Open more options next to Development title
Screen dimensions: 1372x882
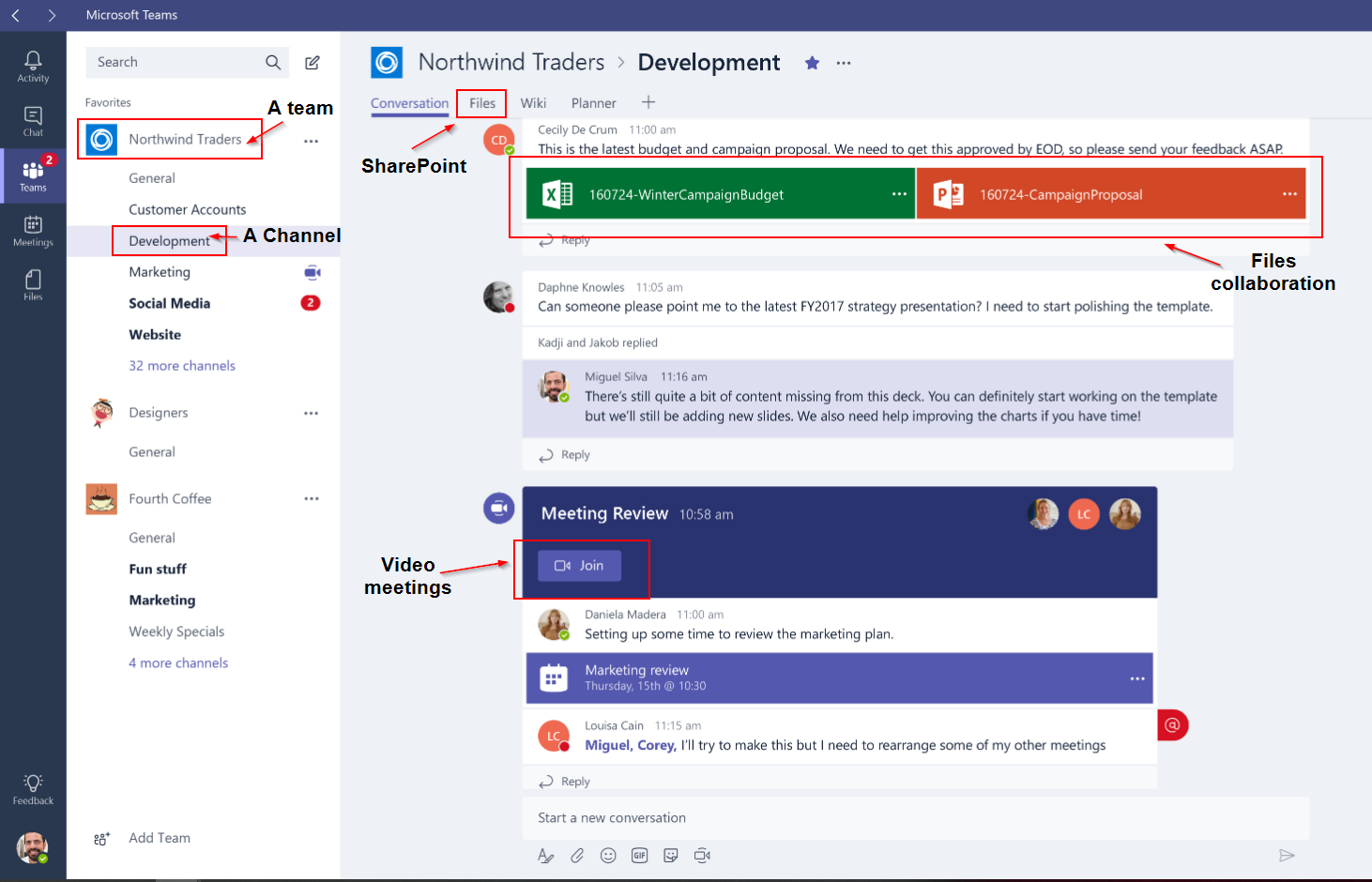tap(844, 63)
